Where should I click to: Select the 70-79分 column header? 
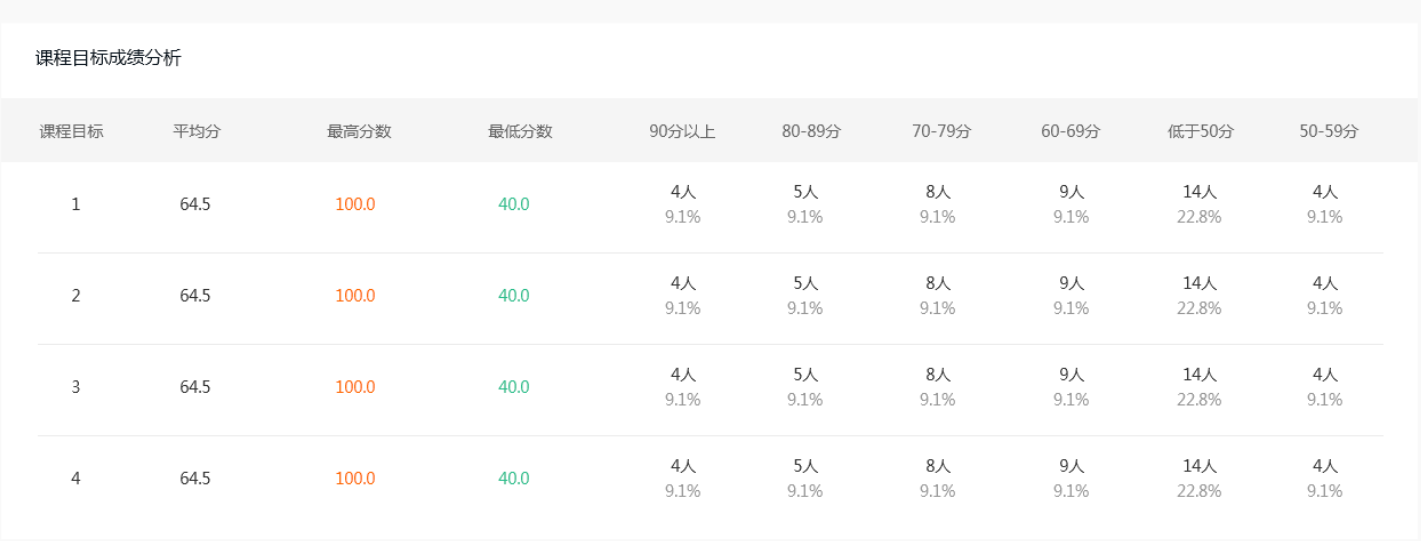pos(941,131)
